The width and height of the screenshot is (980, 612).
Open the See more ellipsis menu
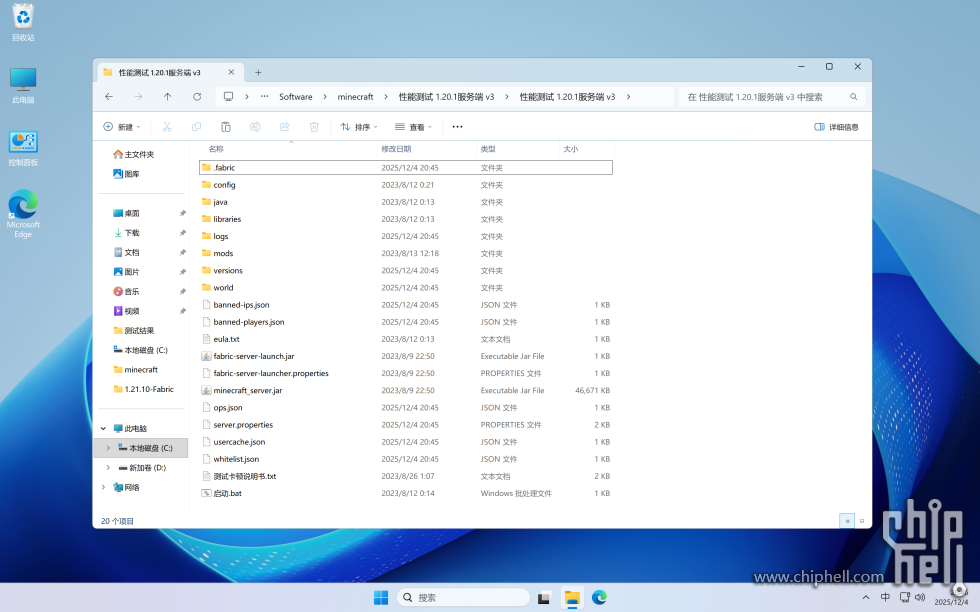click(457, 127)
